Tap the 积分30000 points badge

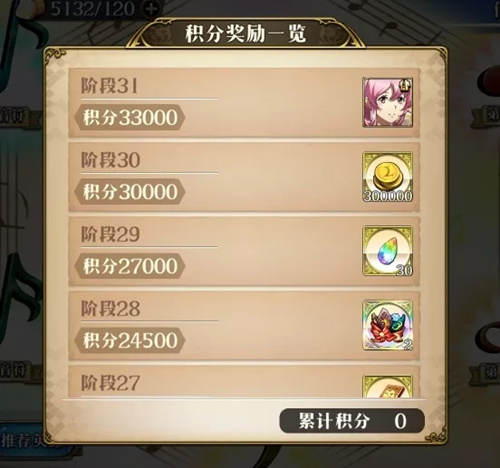click(130, 192)
